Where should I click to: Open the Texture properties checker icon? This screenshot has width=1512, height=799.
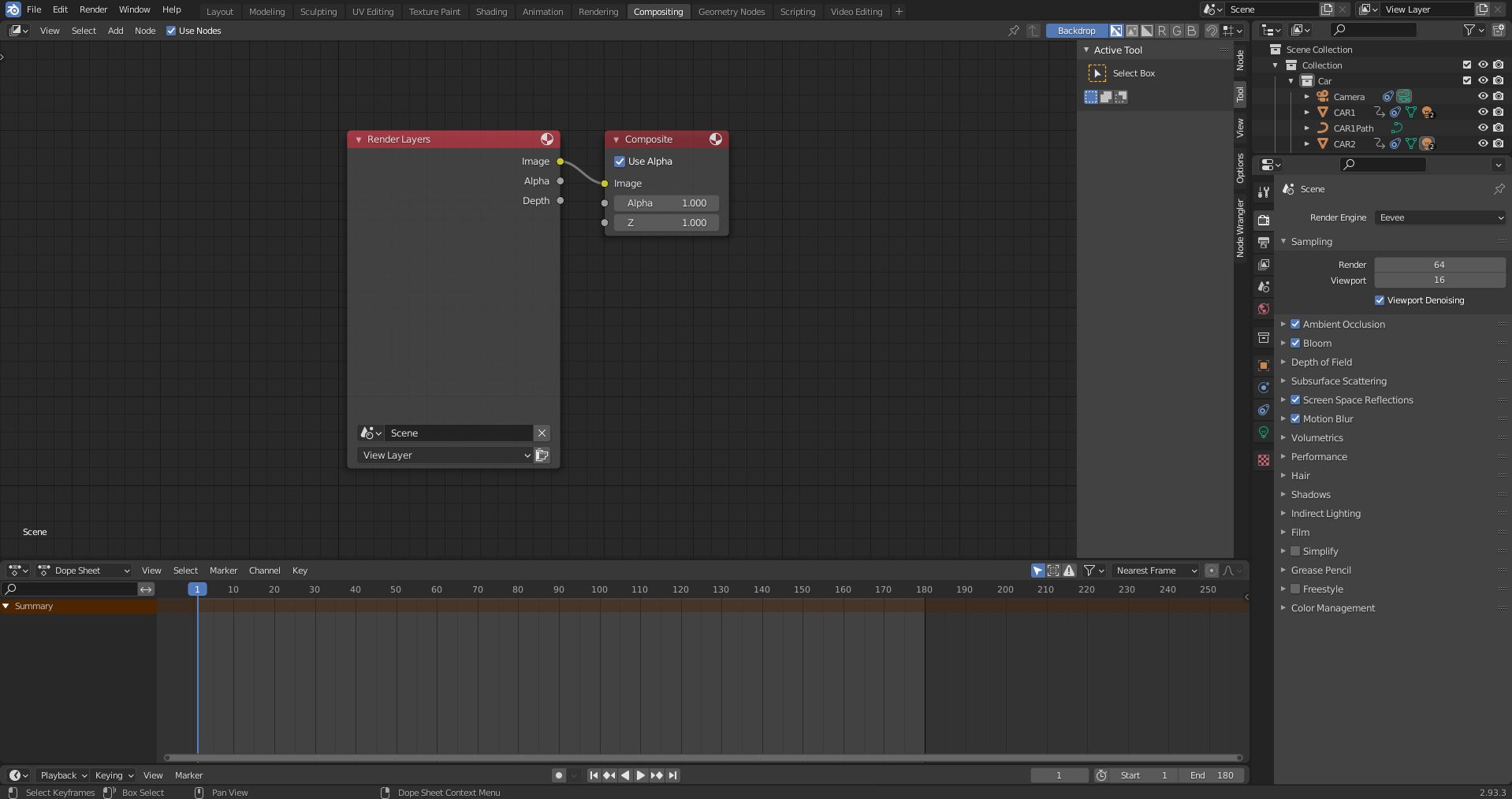1264,460
